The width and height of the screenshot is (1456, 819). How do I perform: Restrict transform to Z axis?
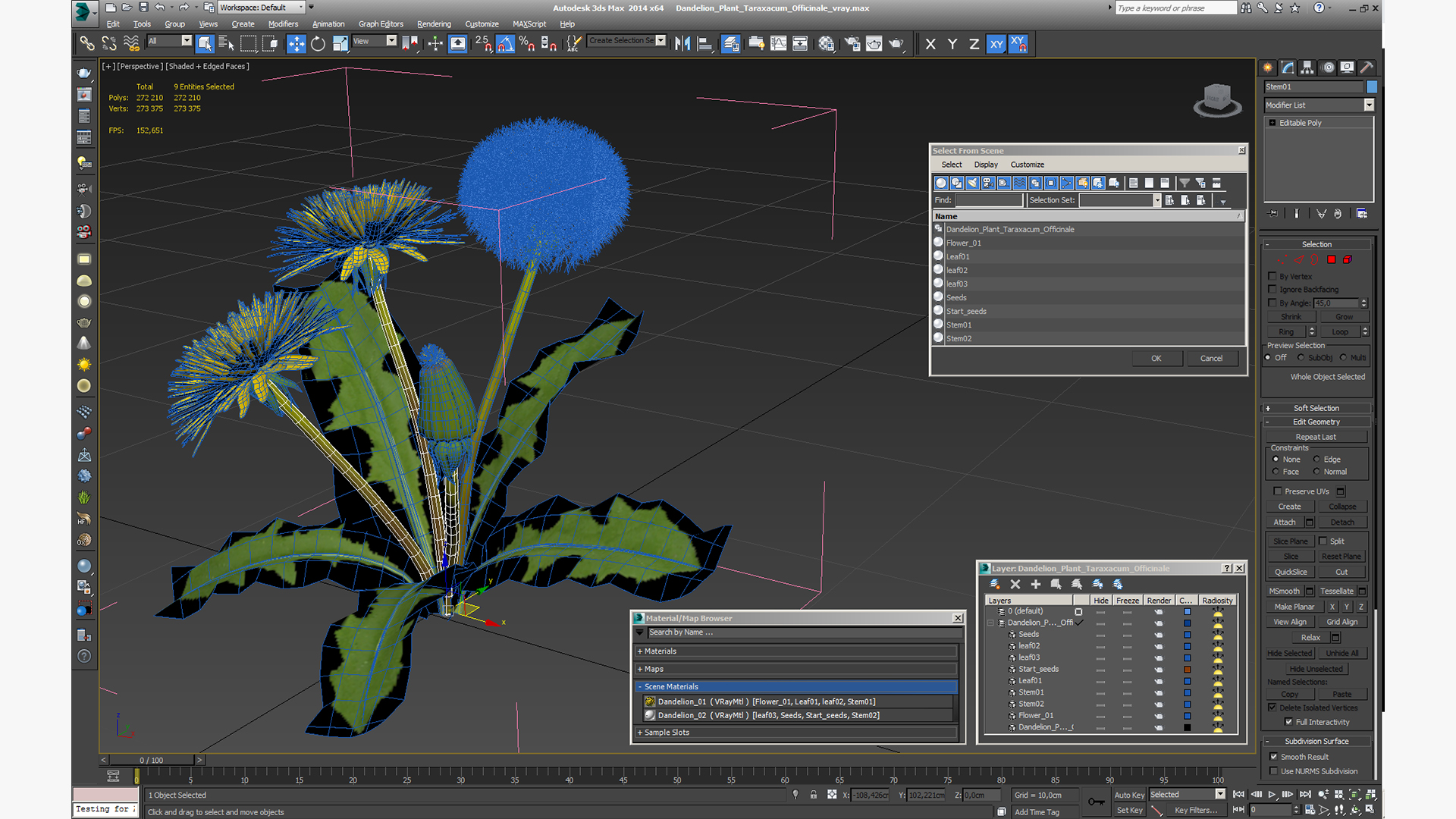coord(974,44)
